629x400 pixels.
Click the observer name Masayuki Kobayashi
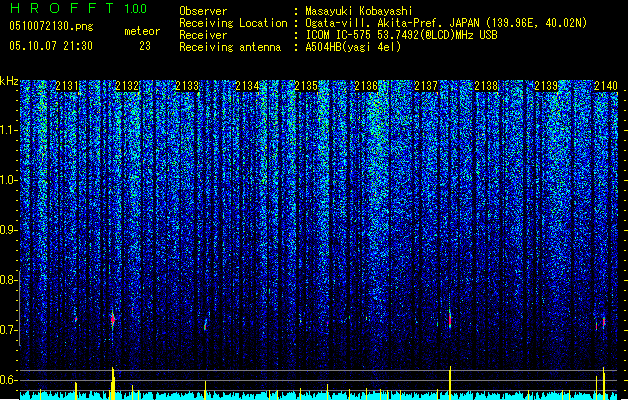(359, 11)
